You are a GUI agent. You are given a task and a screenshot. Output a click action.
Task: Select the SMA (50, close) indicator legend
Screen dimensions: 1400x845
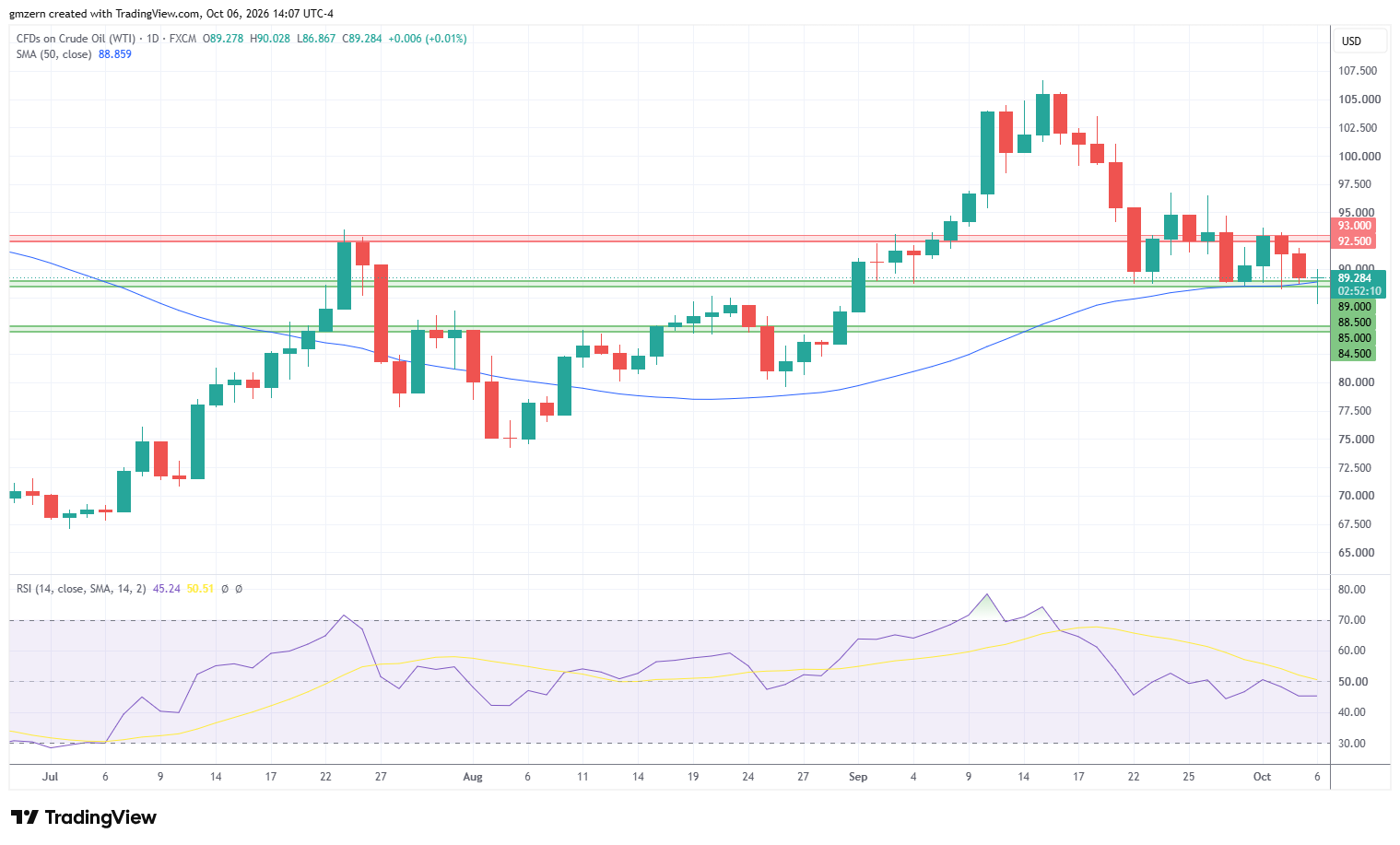coord(53,54)
